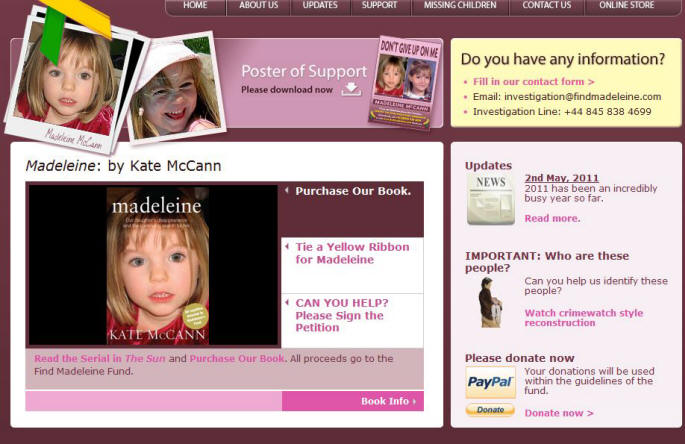
Task: Open the 2nd May, 2011 update link
Action: coord(561,178)
